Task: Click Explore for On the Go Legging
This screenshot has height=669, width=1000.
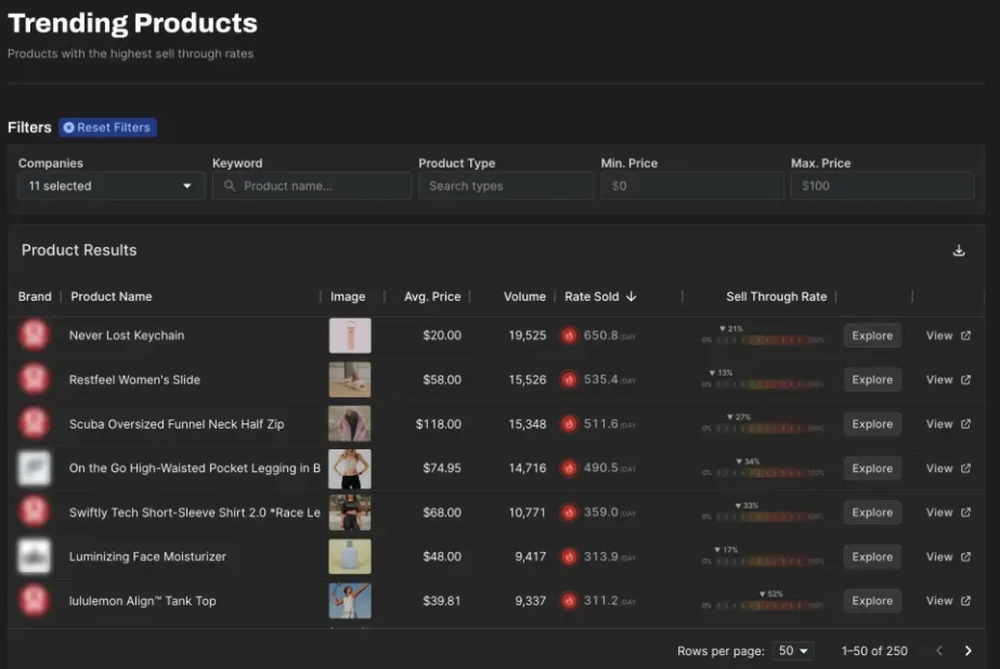Action: 872,468
